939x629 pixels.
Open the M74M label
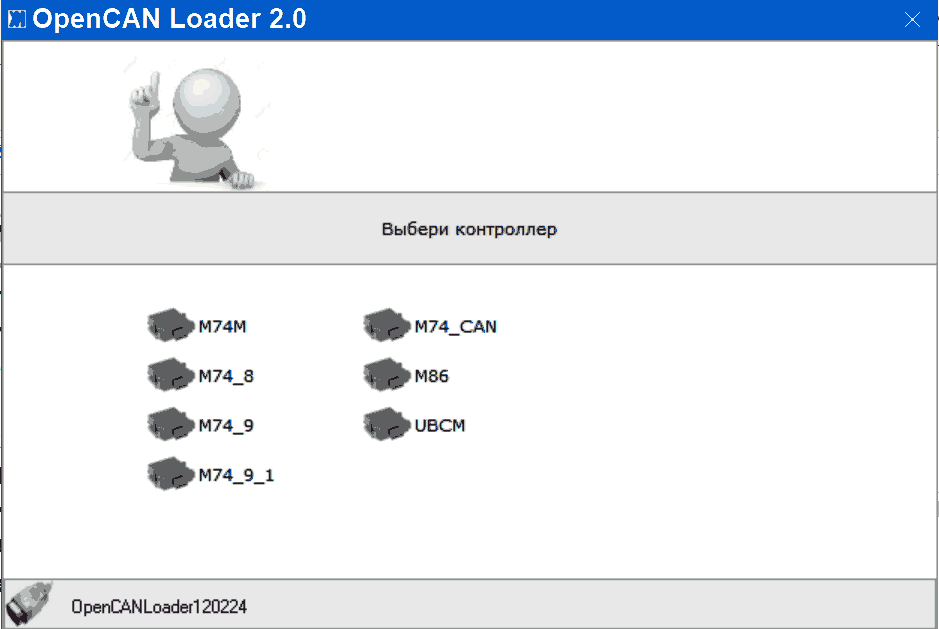tap(222, 326)
